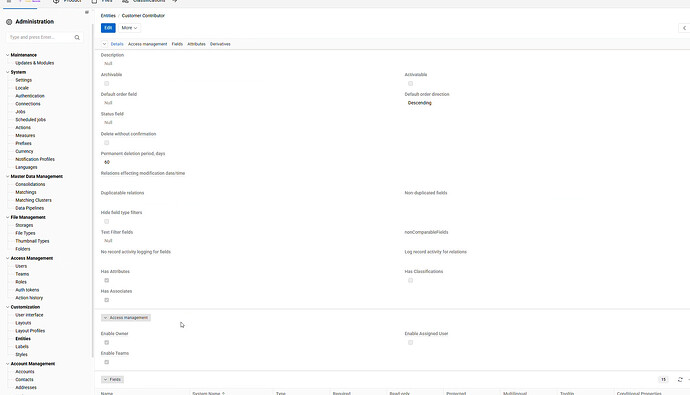Screen dimensions: 690x395
Task: Toggle the Has Associates checkbox
Action: 106,300
